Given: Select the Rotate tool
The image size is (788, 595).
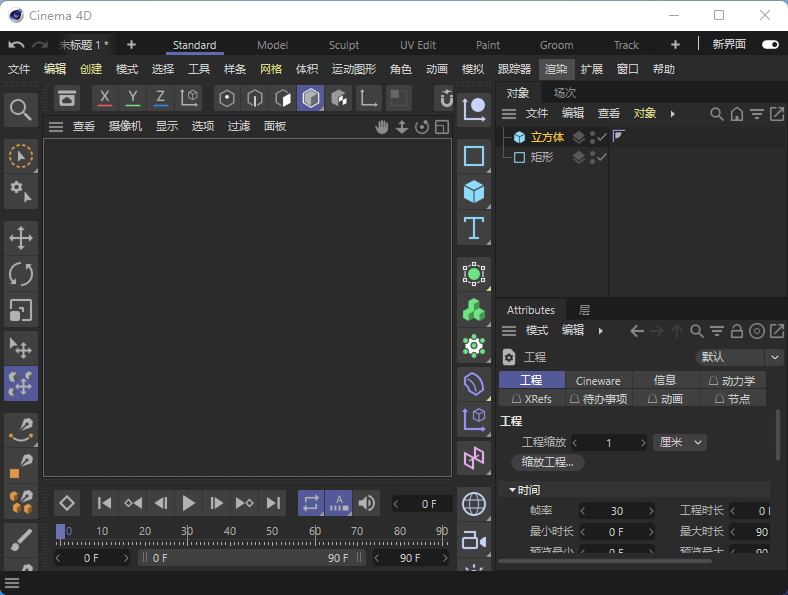Looking at the screenshot, I should pyautogui.click(x=21, y=273).
